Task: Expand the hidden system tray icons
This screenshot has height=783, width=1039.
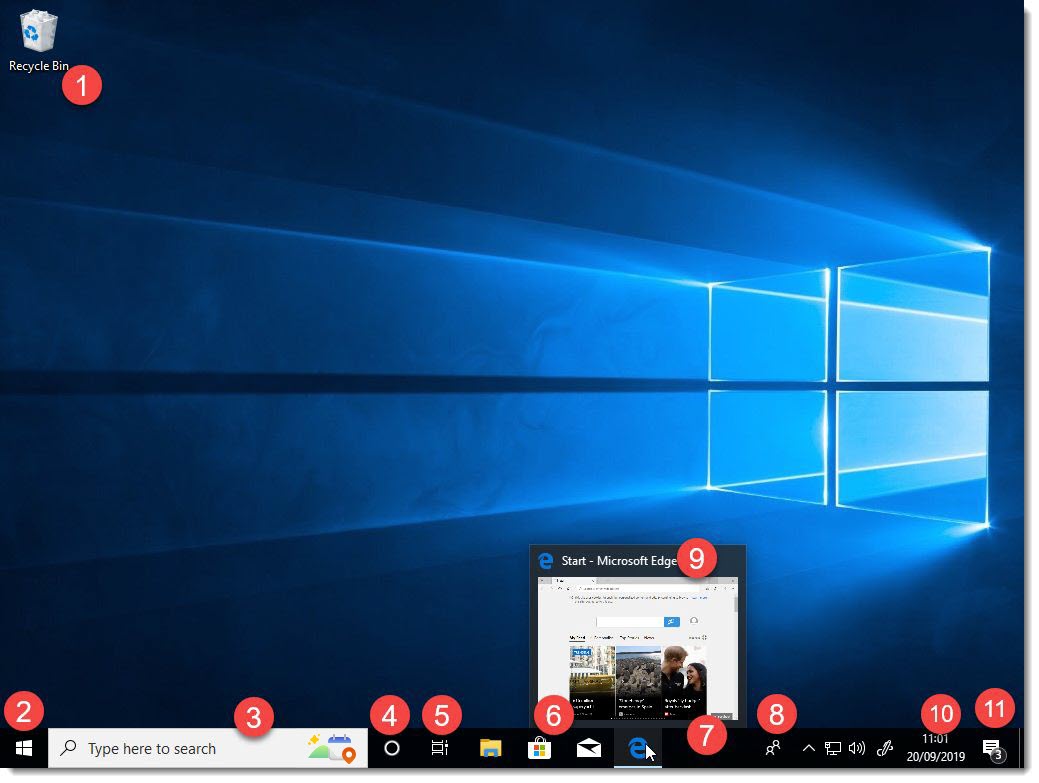Action: [808, 747]
